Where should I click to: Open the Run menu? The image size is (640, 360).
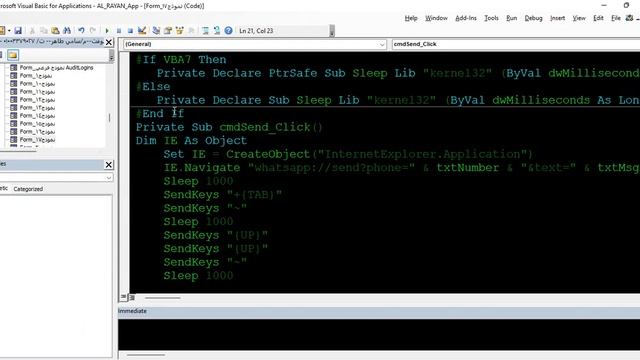point(511,18)
